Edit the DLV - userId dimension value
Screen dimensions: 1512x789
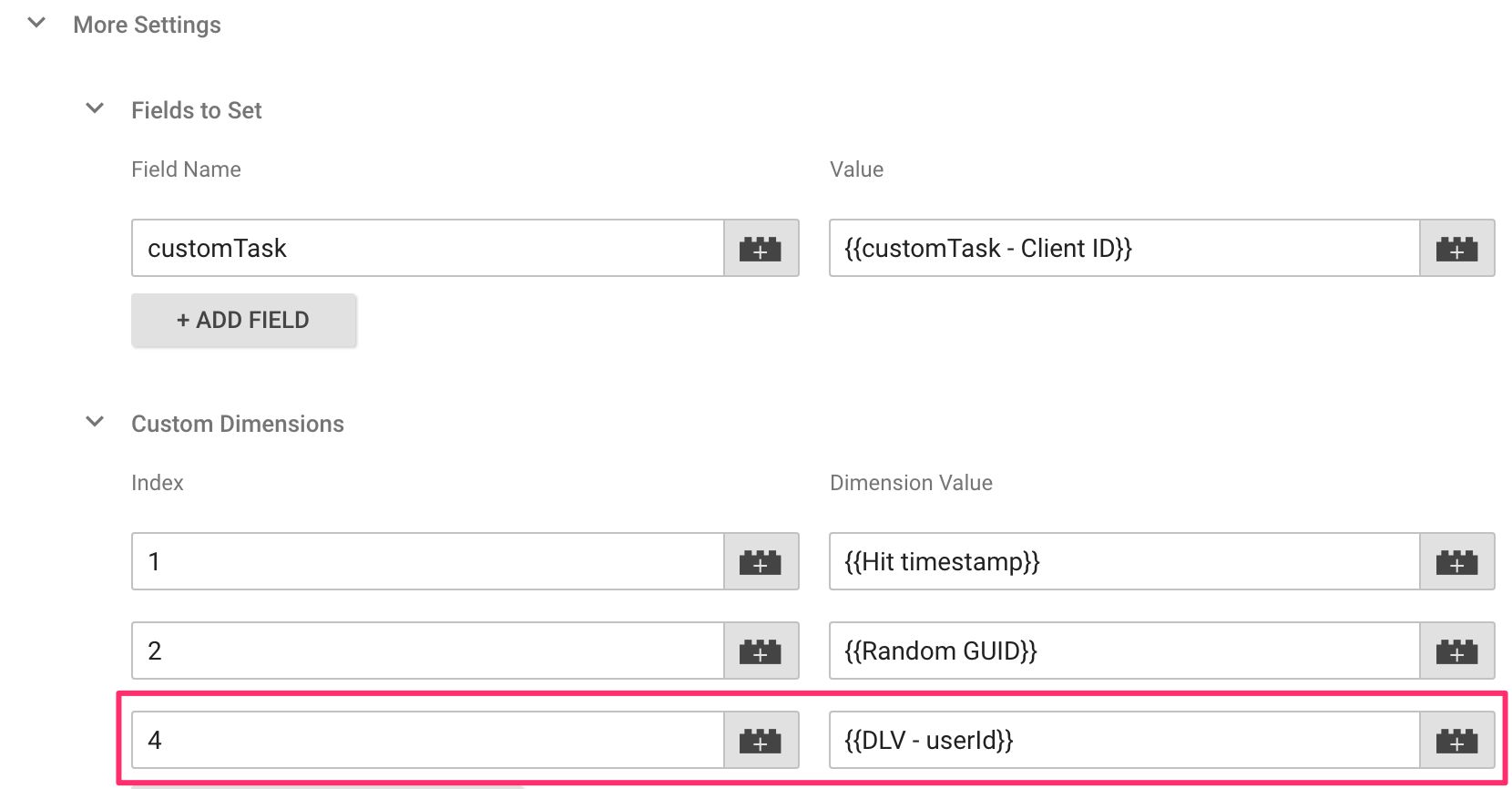(x=1125, y=740)
